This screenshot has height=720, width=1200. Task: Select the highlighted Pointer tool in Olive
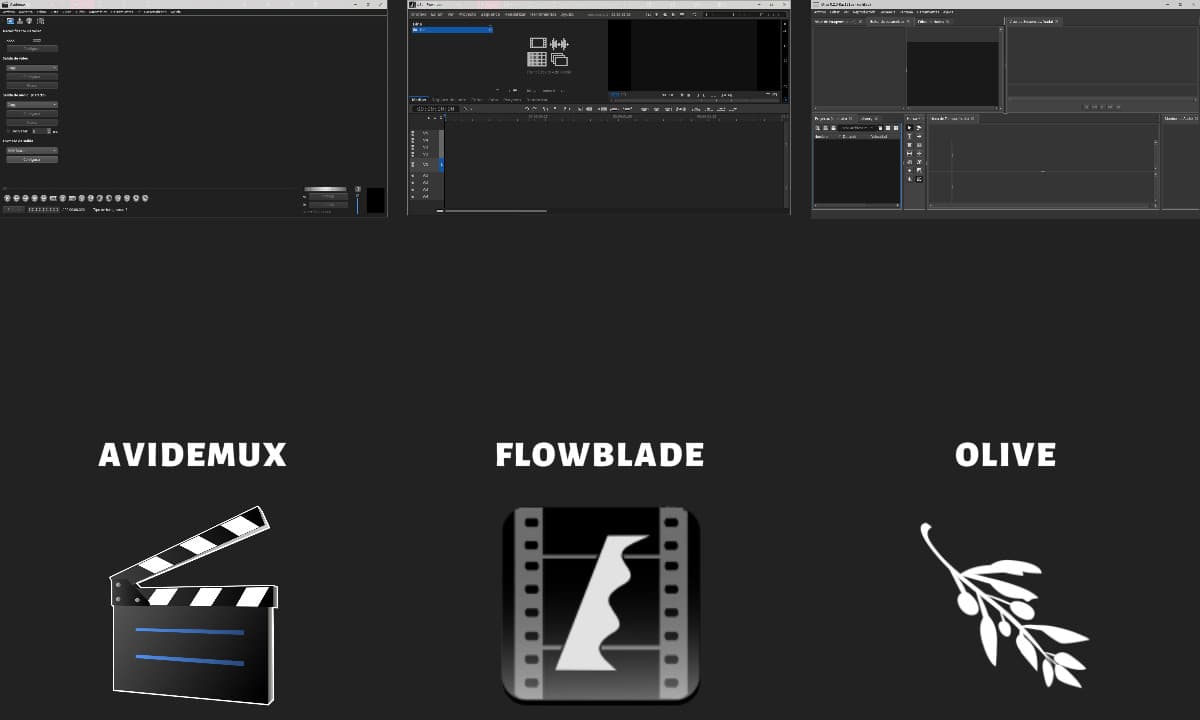pyautogui.click(x=909, y=128)
